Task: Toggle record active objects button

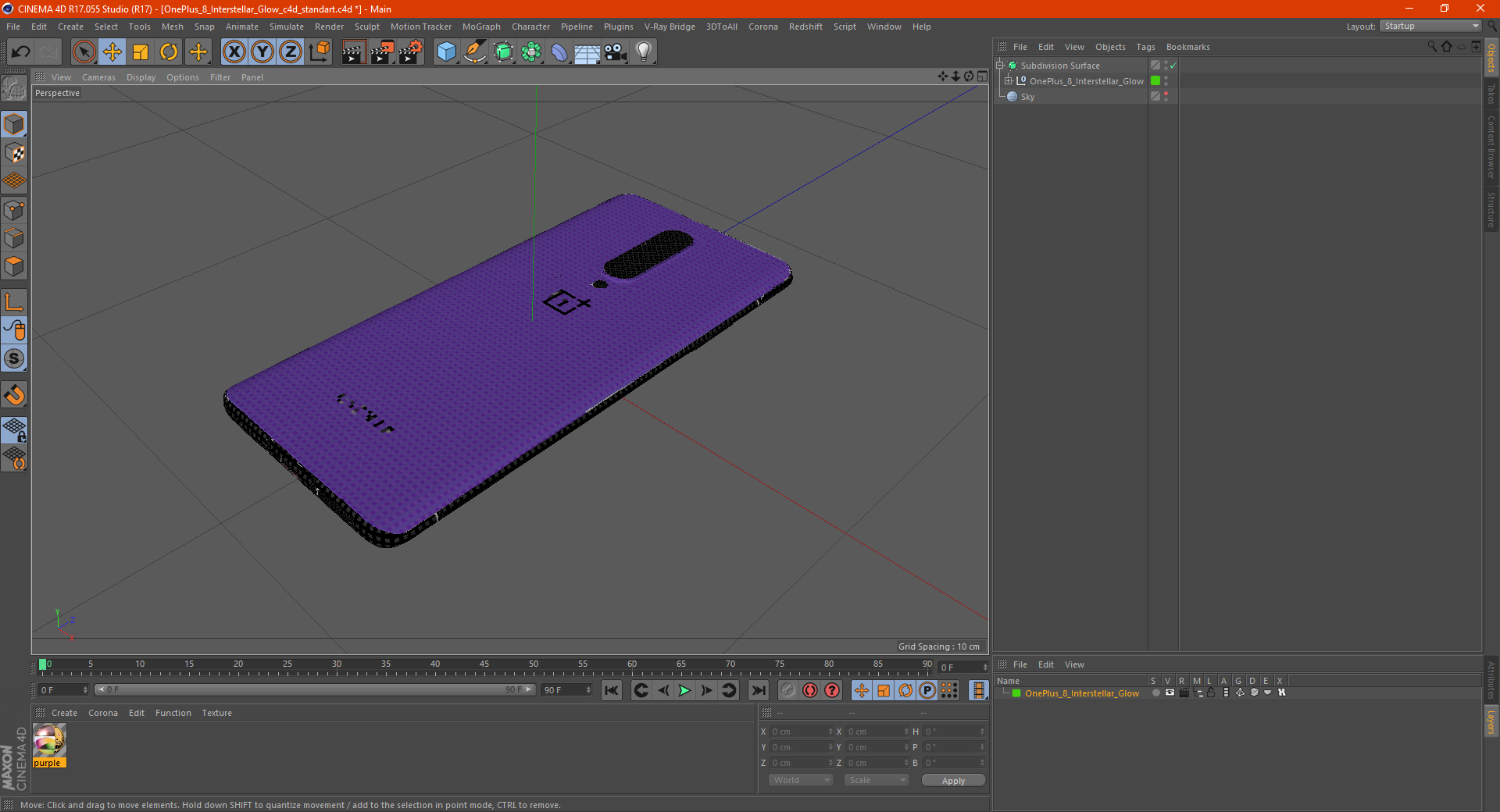Action: coord(788,690)
